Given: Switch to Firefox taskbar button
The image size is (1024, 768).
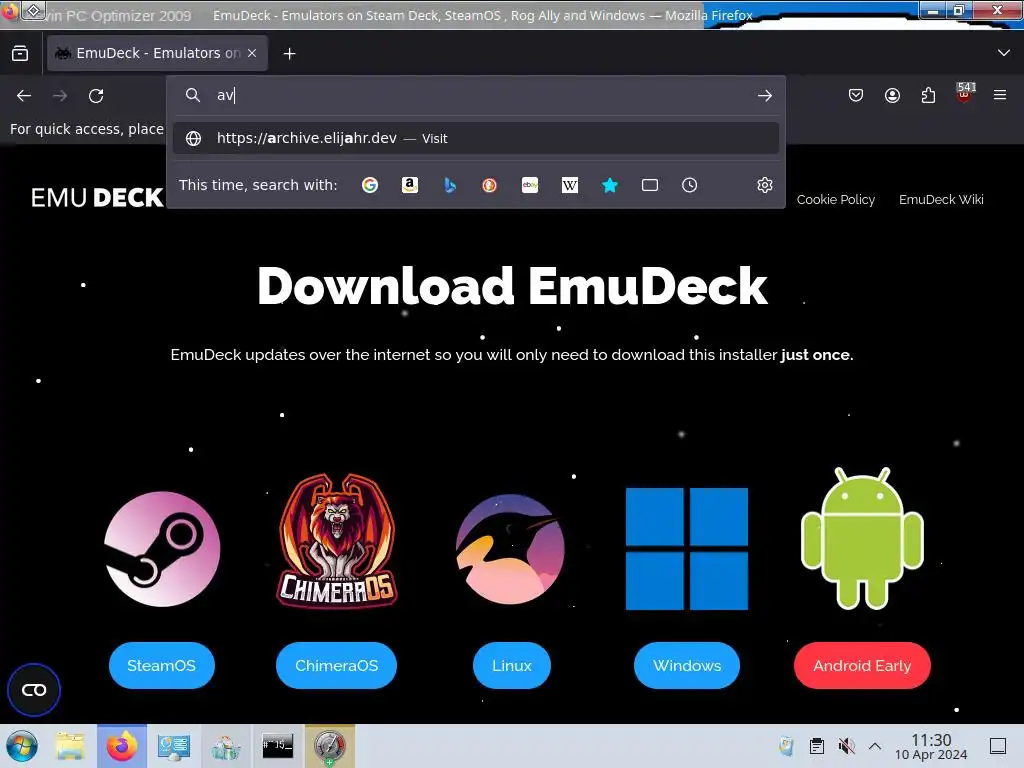Looking at the screenshot, I should 121,746.
